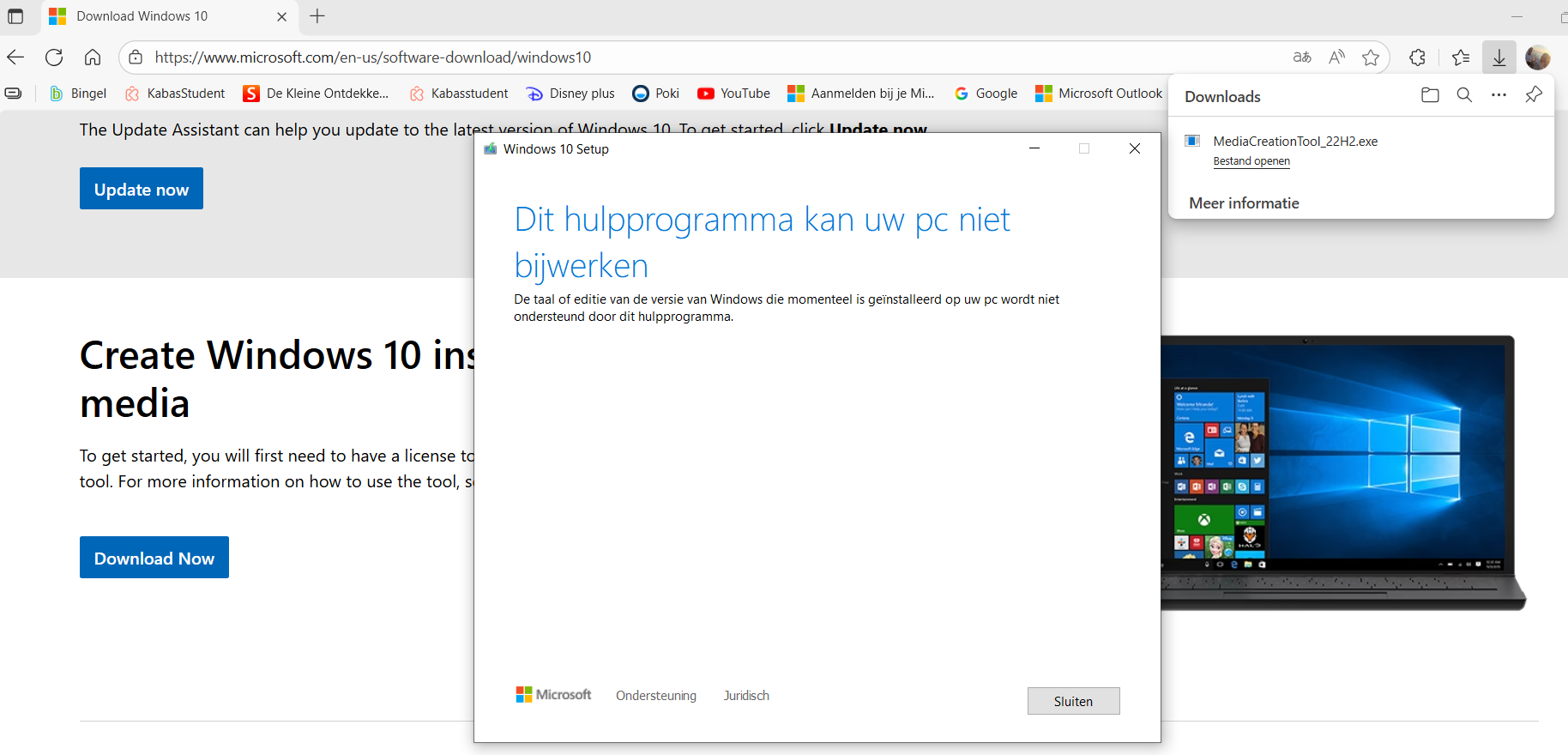Open the KabasStudent bookmark
The height and width of the screenshot is (755, 1568).
point(175,94)
